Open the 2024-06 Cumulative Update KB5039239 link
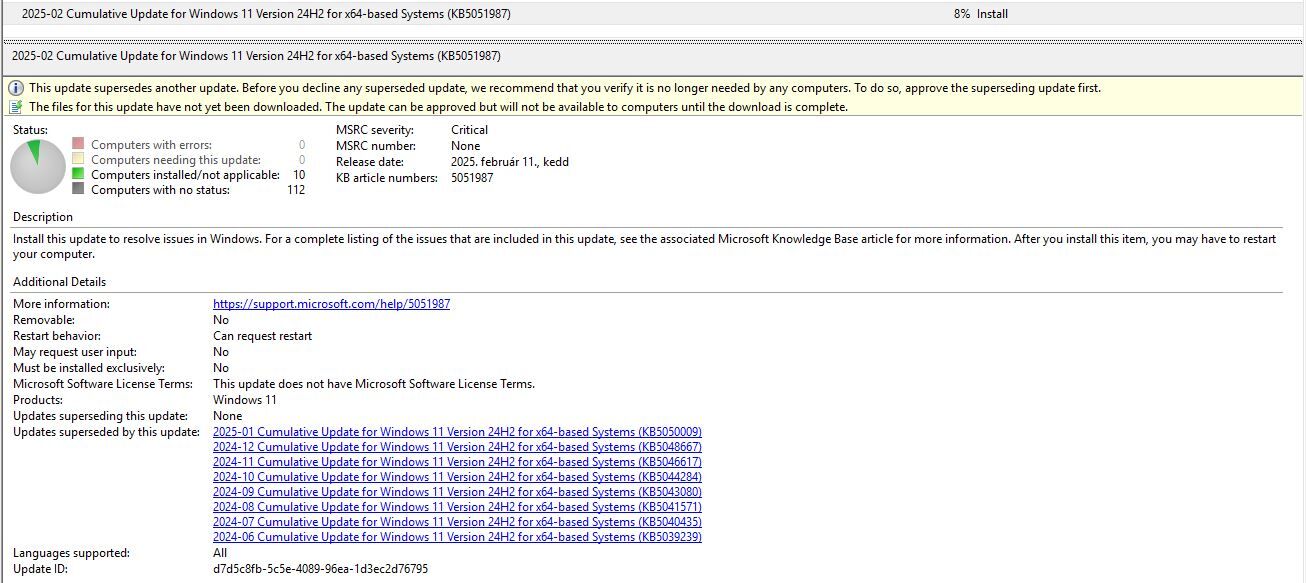Screen dimensions: 1306x583 pyautogui.click(x=457, y=537)
